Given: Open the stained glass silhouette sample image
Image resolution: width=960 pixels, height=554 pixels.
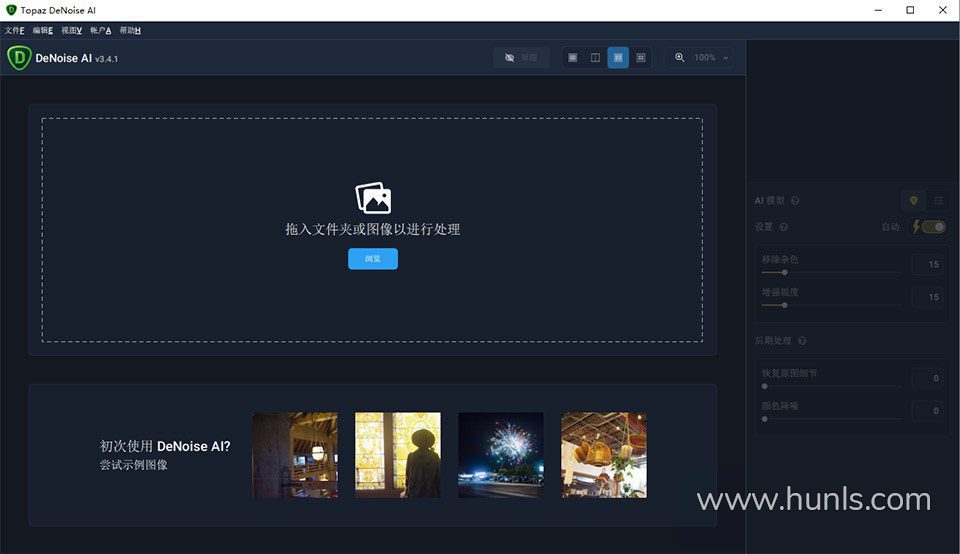Looking at the screenshot, I should [398, 455].
